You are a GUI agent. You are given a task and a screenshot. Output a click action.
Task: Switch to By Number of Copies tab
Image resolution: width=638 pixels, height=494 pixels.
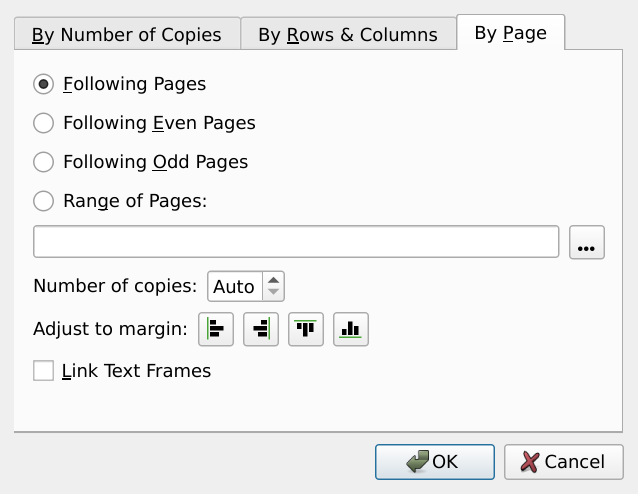127,35
